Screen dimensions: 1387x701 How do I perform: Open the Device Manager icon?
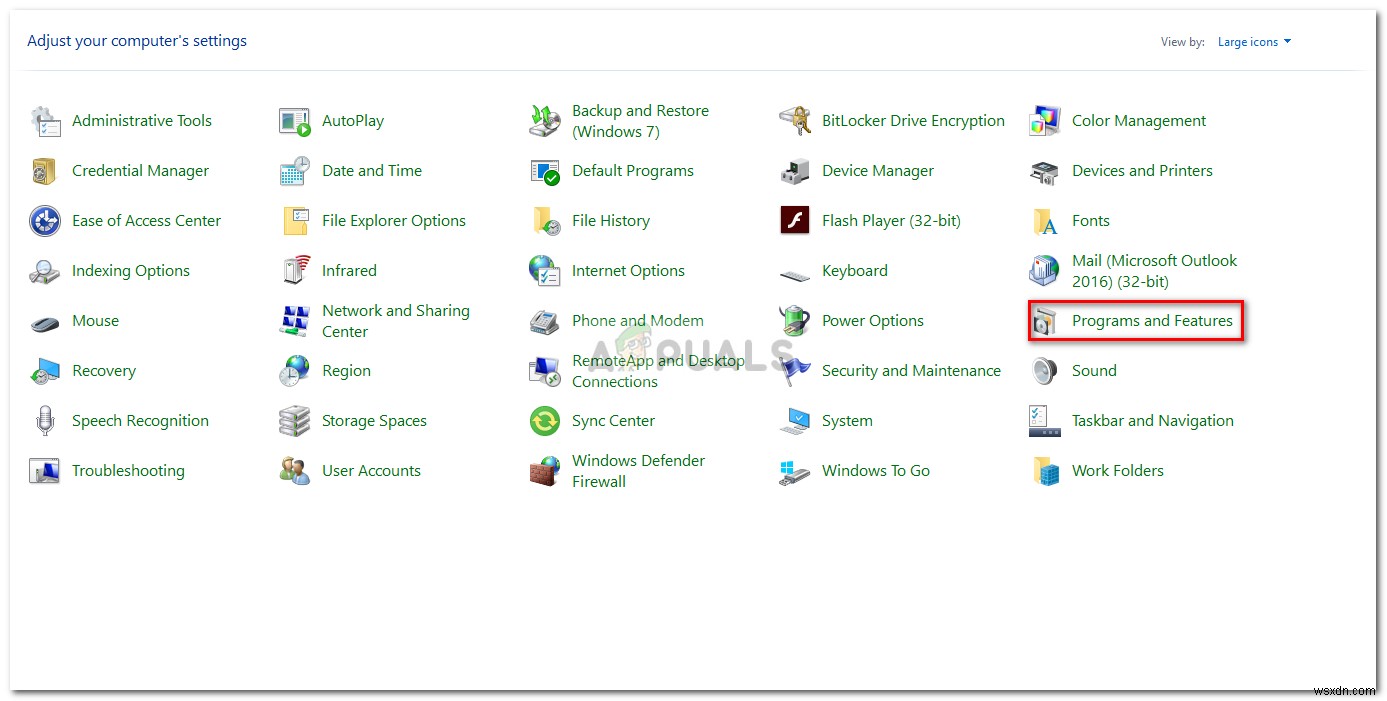click(x=877, y=170)
